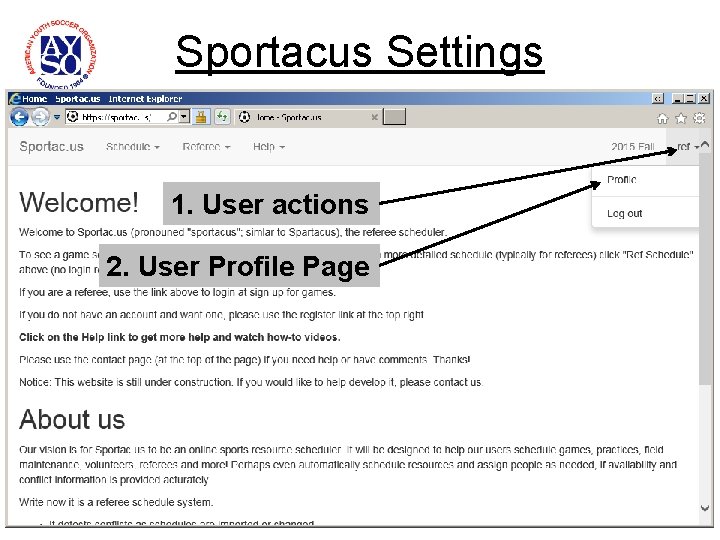This screenshot has height=540, width=720.
Task: Click the bold 'Click on the Help link' sentence
Action: click(180, 338)
